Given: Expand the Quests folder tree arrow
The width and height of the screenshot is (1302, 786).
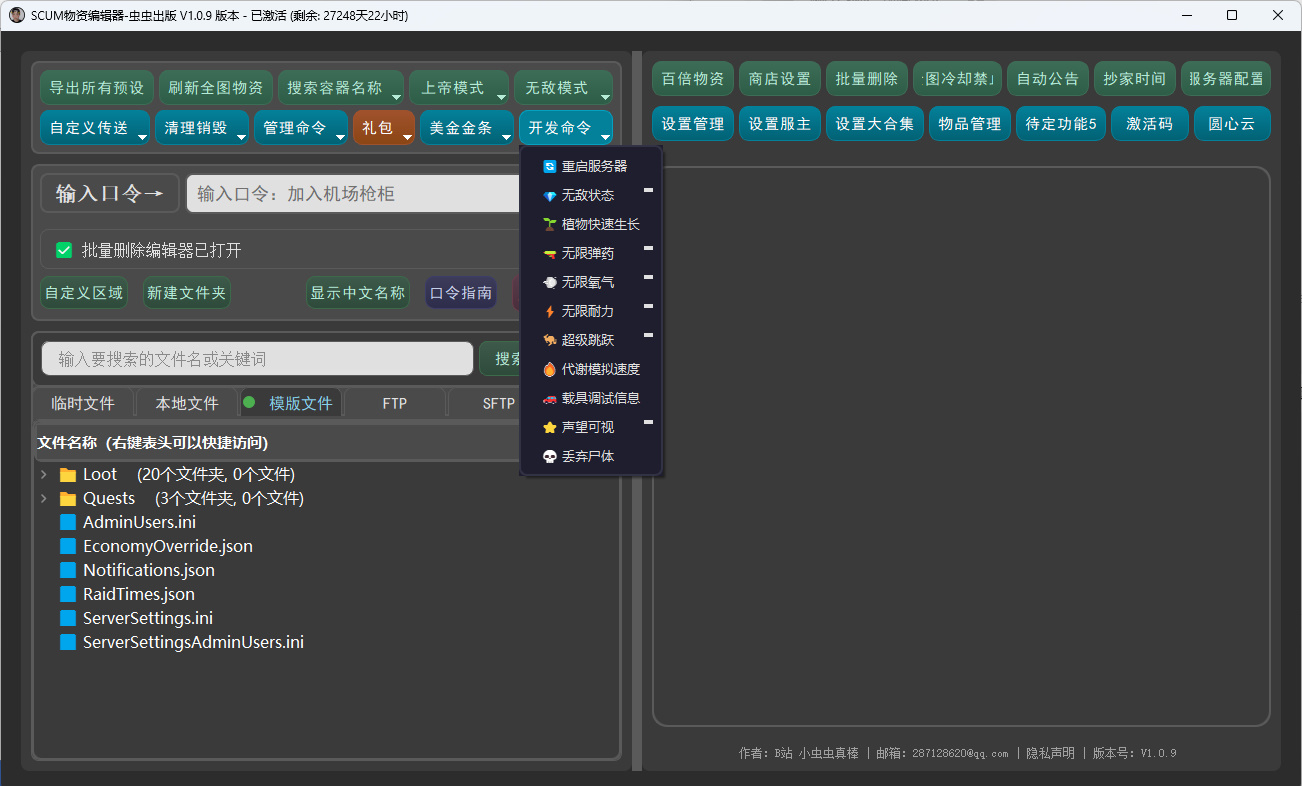Looking at the screenshot, I should (43, 498).
